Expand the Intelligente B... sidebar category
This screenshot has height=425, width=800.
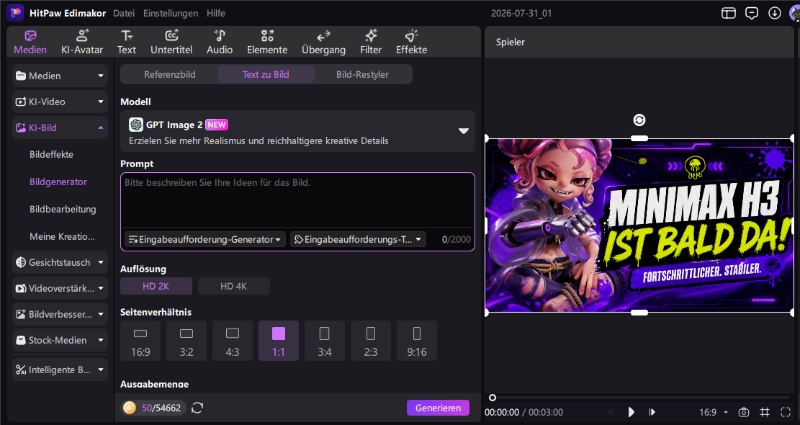[x=60, y=369]
